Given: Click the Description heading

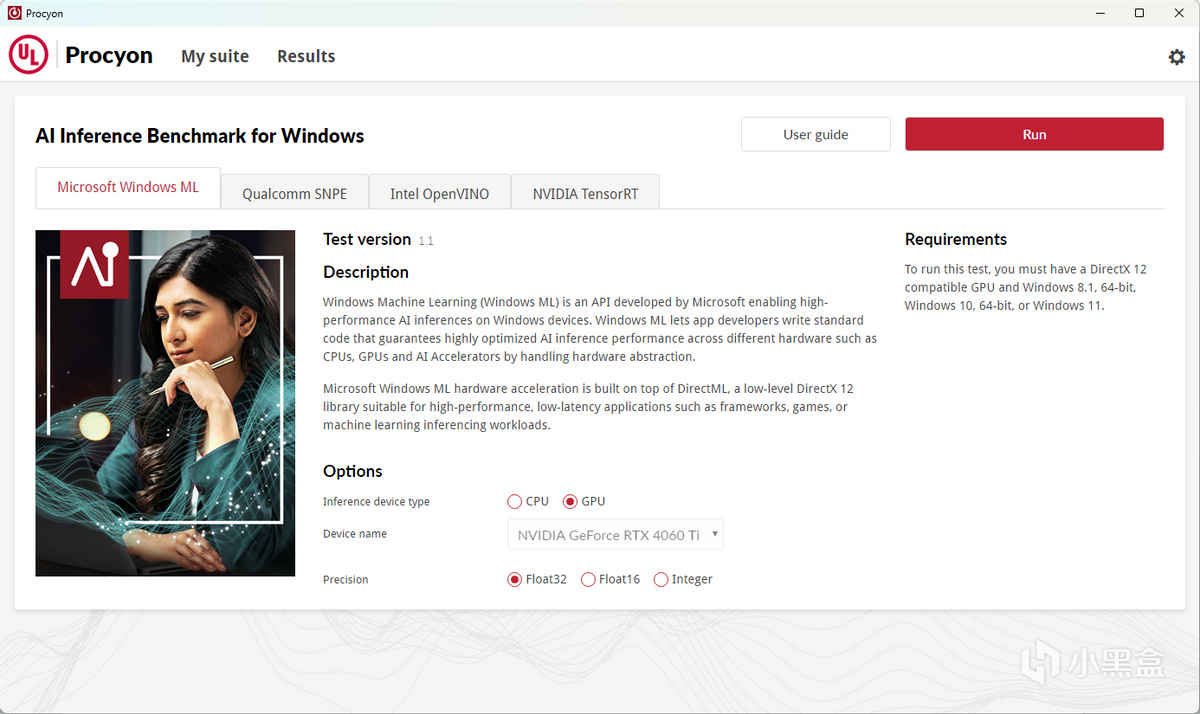Looking at the screenshot, I should [x=366, y=272].
